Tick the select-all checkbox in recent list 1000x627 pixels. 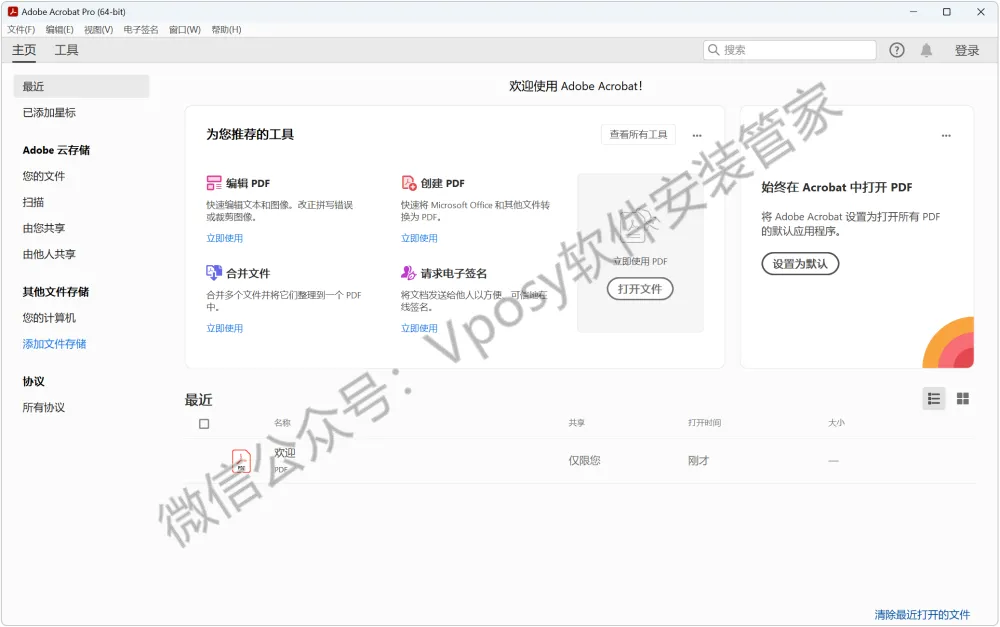[204, 424]
